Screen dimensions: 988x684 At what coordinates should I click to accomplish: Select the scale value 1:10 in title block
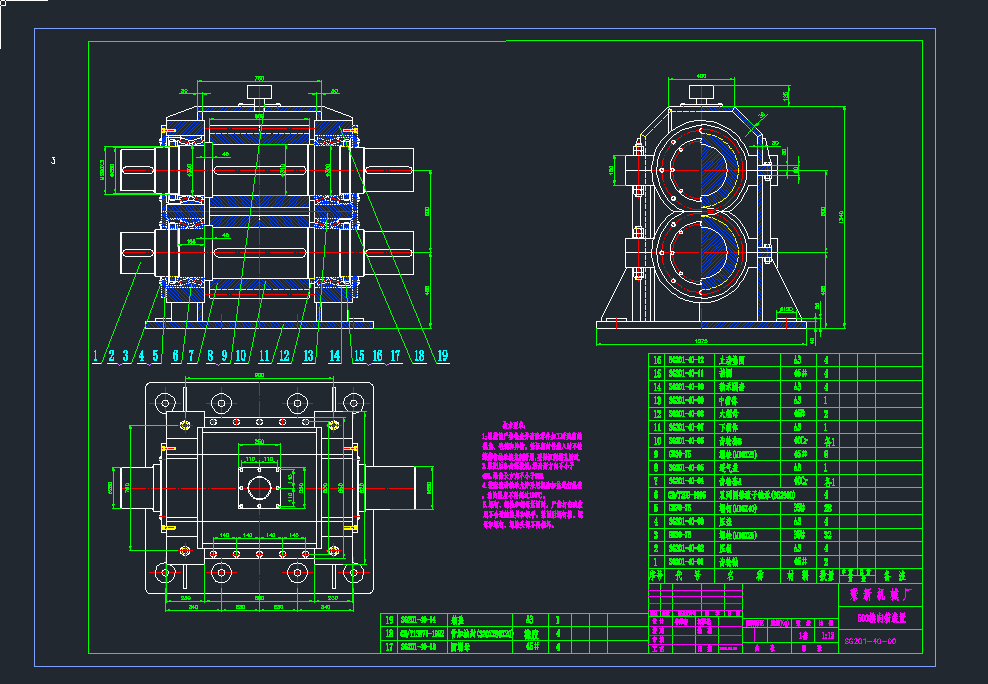pyautogui.click(x=826, y=634)
